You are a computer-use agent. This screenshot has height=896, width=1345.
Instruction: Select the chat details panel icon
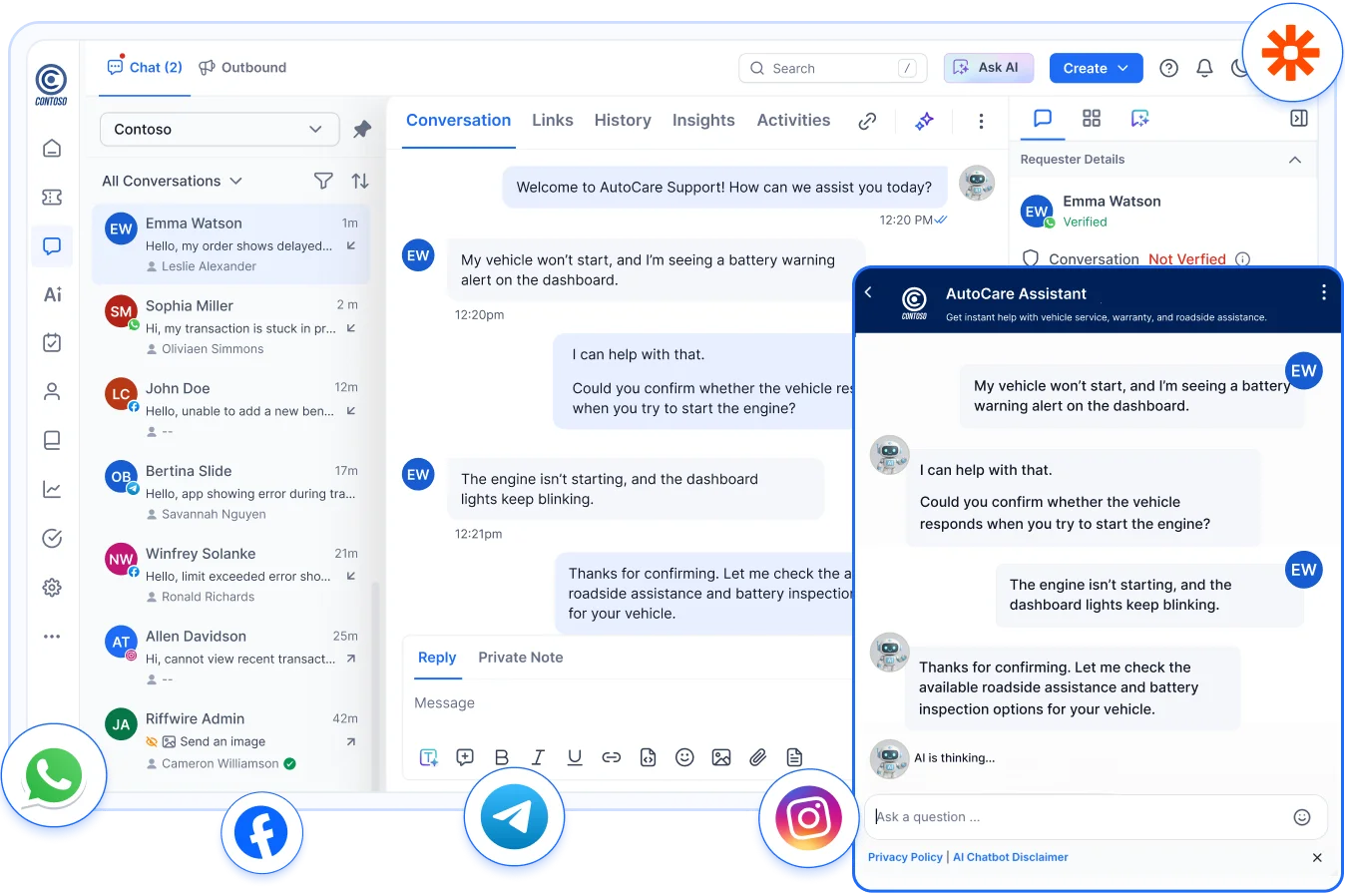click(x=1043, y=119)
